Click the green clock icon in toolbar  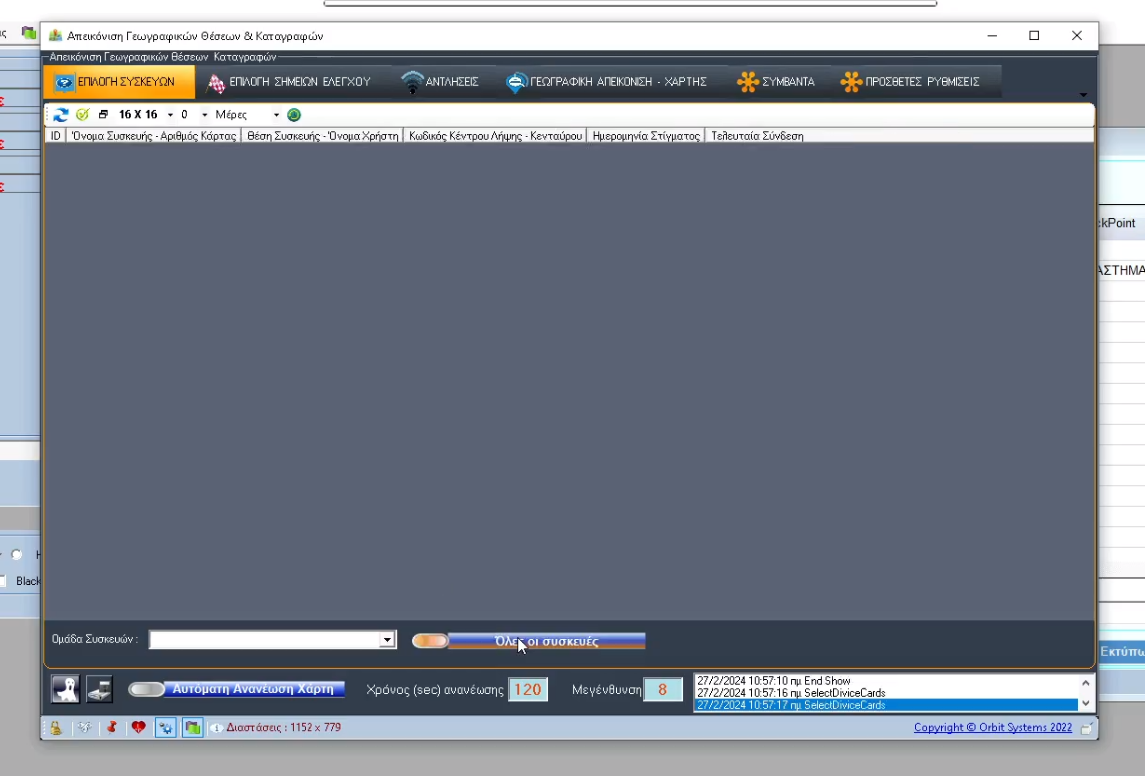(294, 115)
